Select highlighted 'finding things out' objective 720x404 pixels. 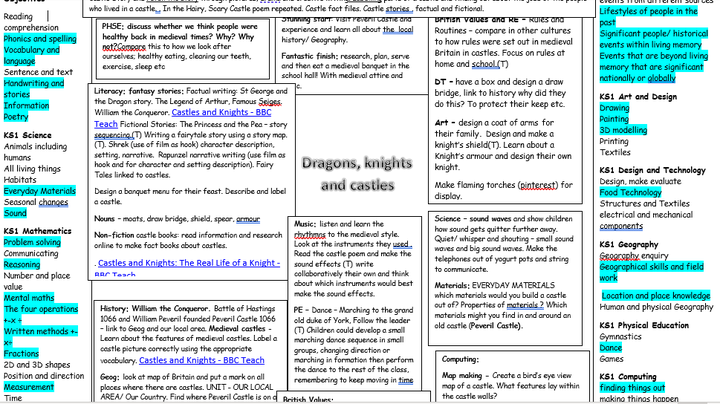pos(632,388)
